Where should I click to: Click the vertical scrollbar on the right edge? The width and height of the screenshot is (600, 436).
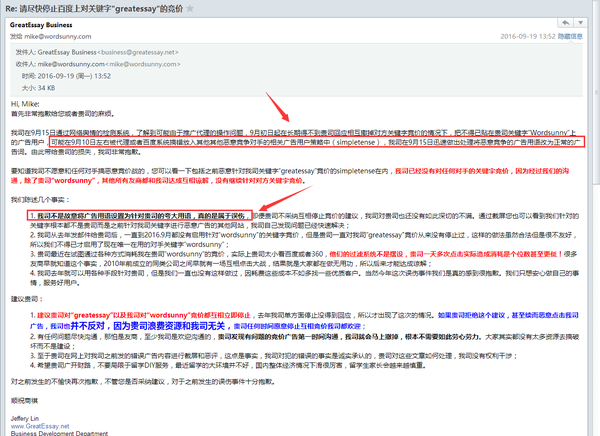[596, 92]
